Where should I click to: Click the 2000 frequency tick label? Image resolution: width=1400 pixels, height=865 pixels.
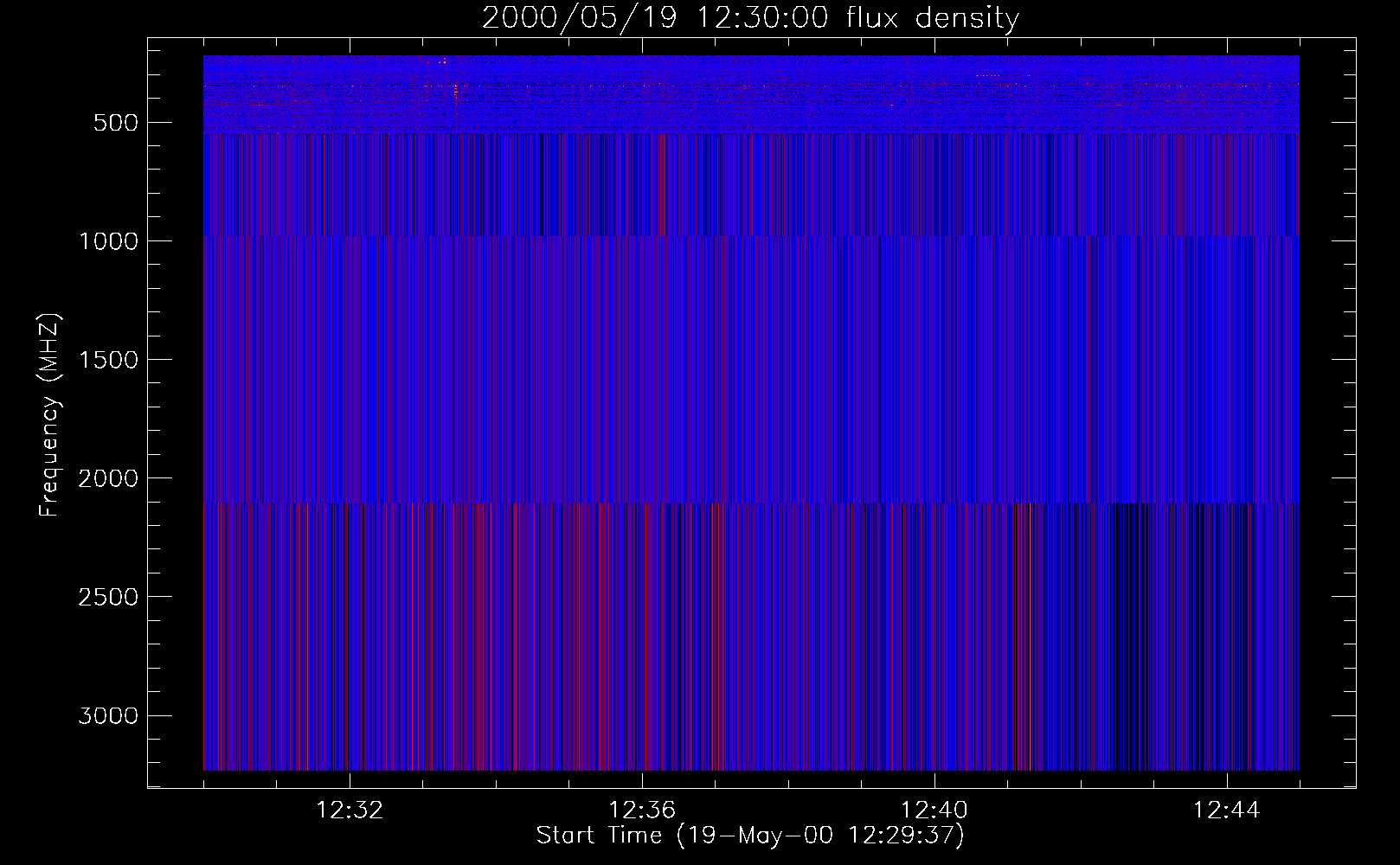pos(108,478)
